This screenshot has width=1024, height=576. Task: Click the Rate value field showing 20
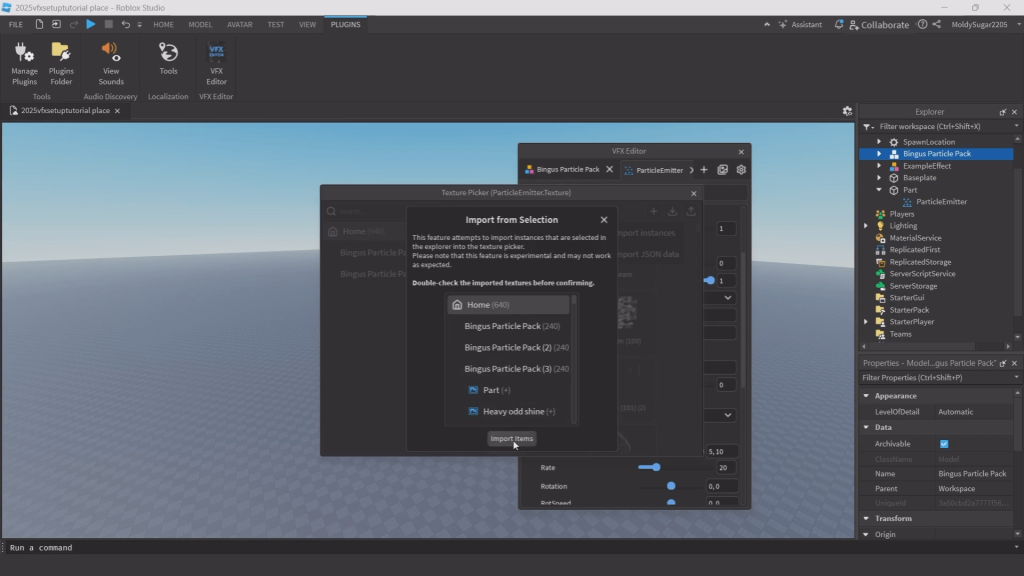pos(725,468)
